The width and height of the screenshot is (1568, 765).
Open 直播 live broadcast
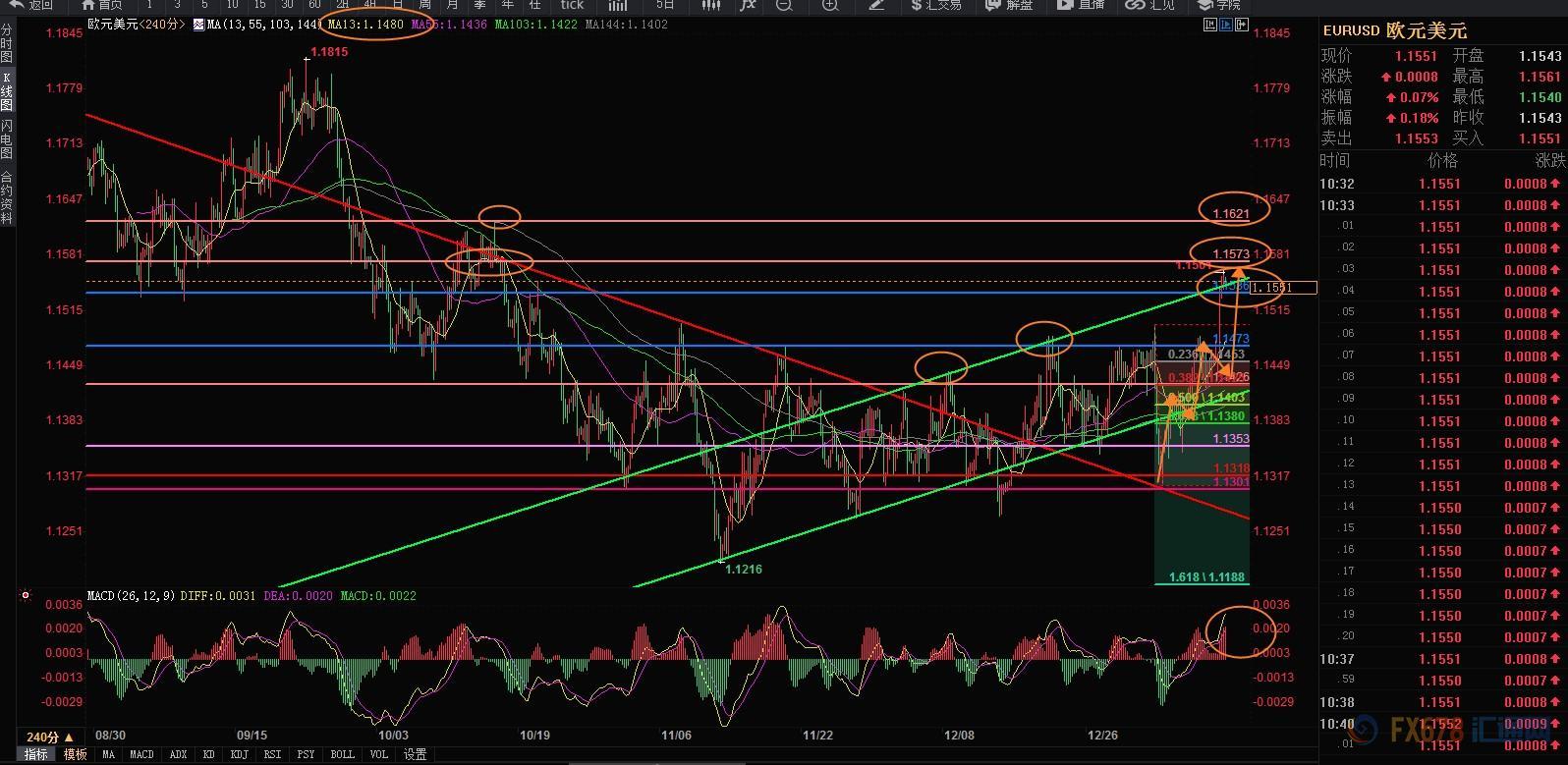click(1081, 5)
